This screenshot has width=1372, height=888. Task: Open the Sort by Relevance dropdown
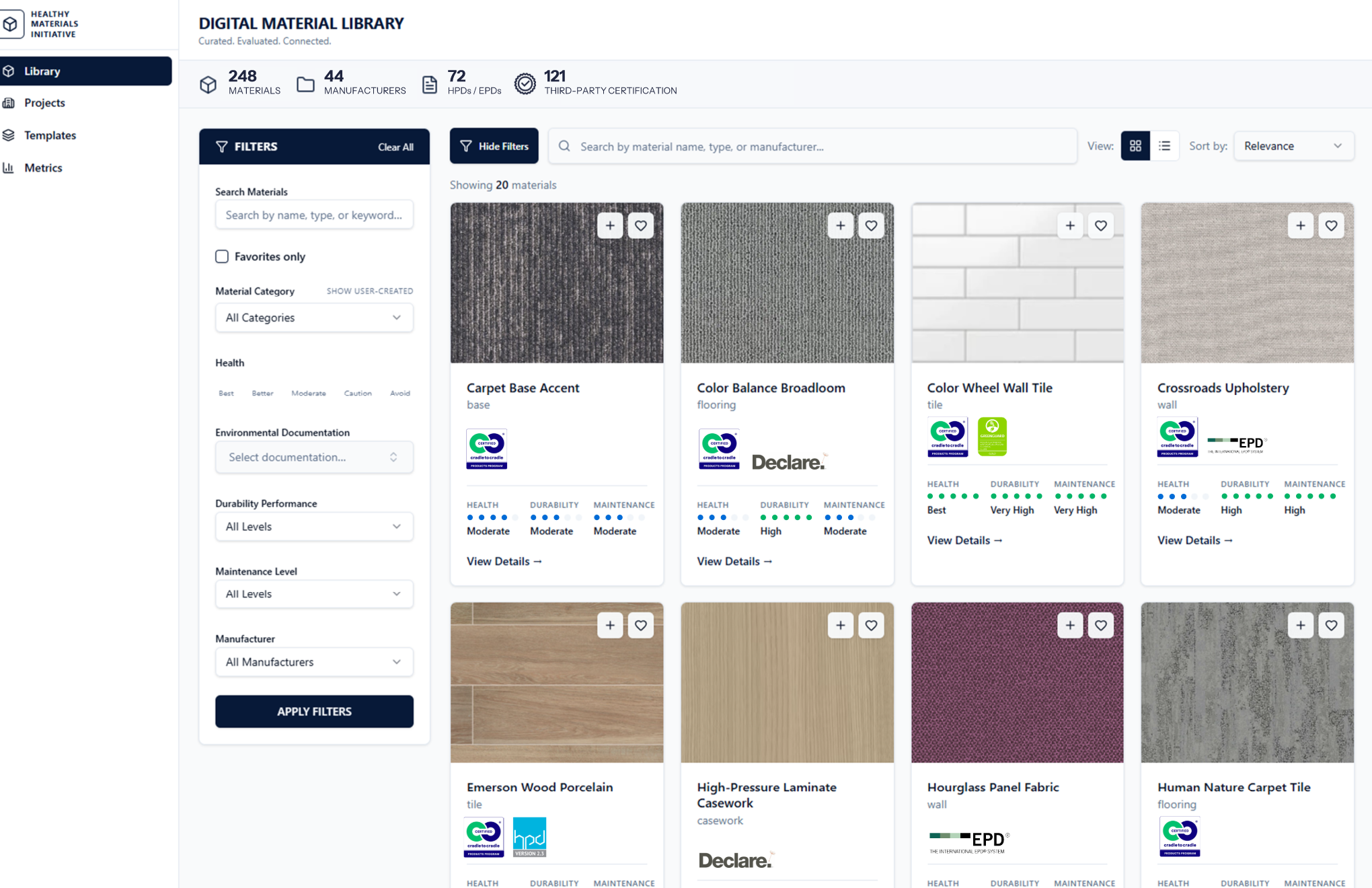click(x=1293, y=146)
